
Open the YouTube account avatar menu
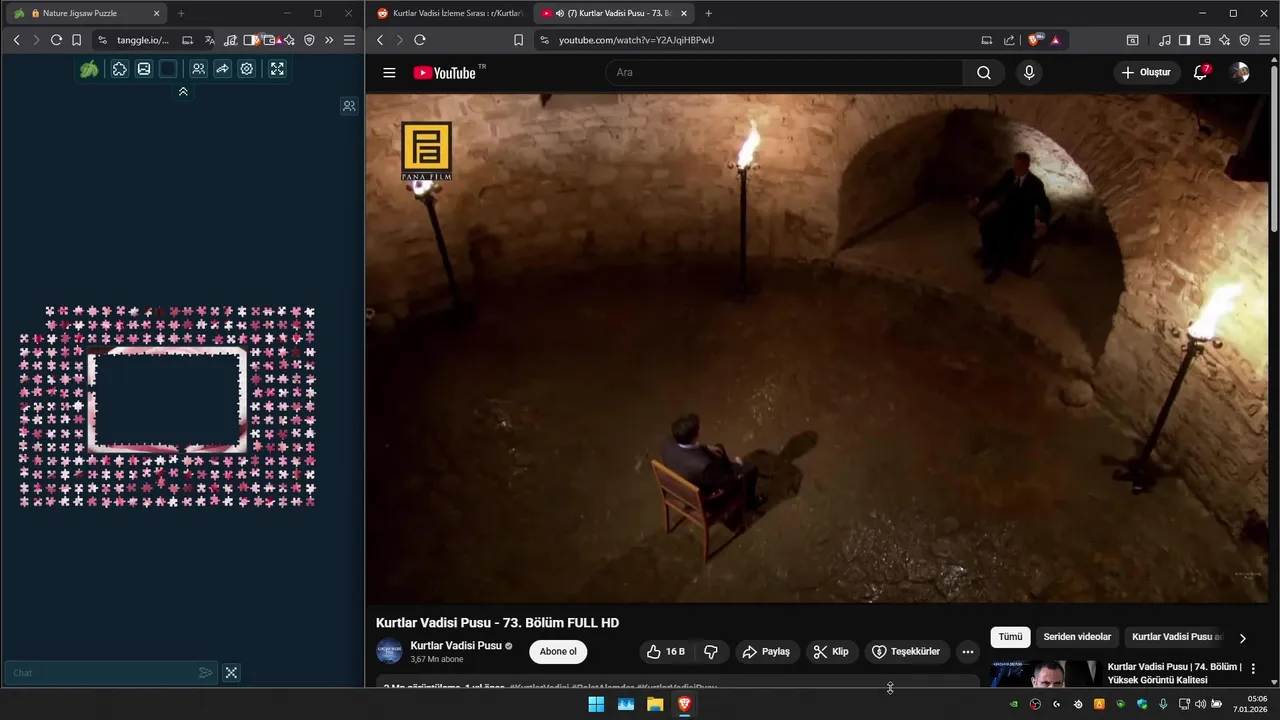(x=1240, y=72)
